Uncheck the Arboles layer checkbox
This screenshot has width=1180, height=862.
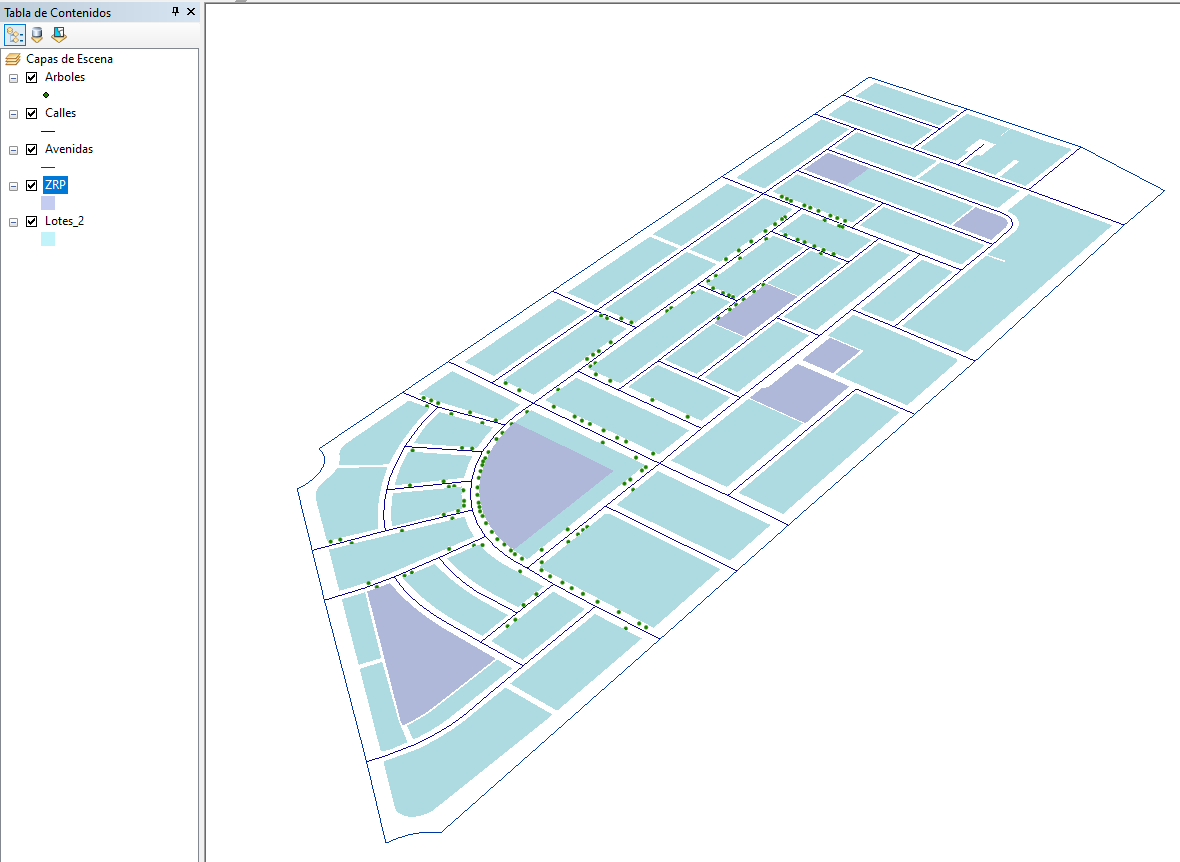32,77
